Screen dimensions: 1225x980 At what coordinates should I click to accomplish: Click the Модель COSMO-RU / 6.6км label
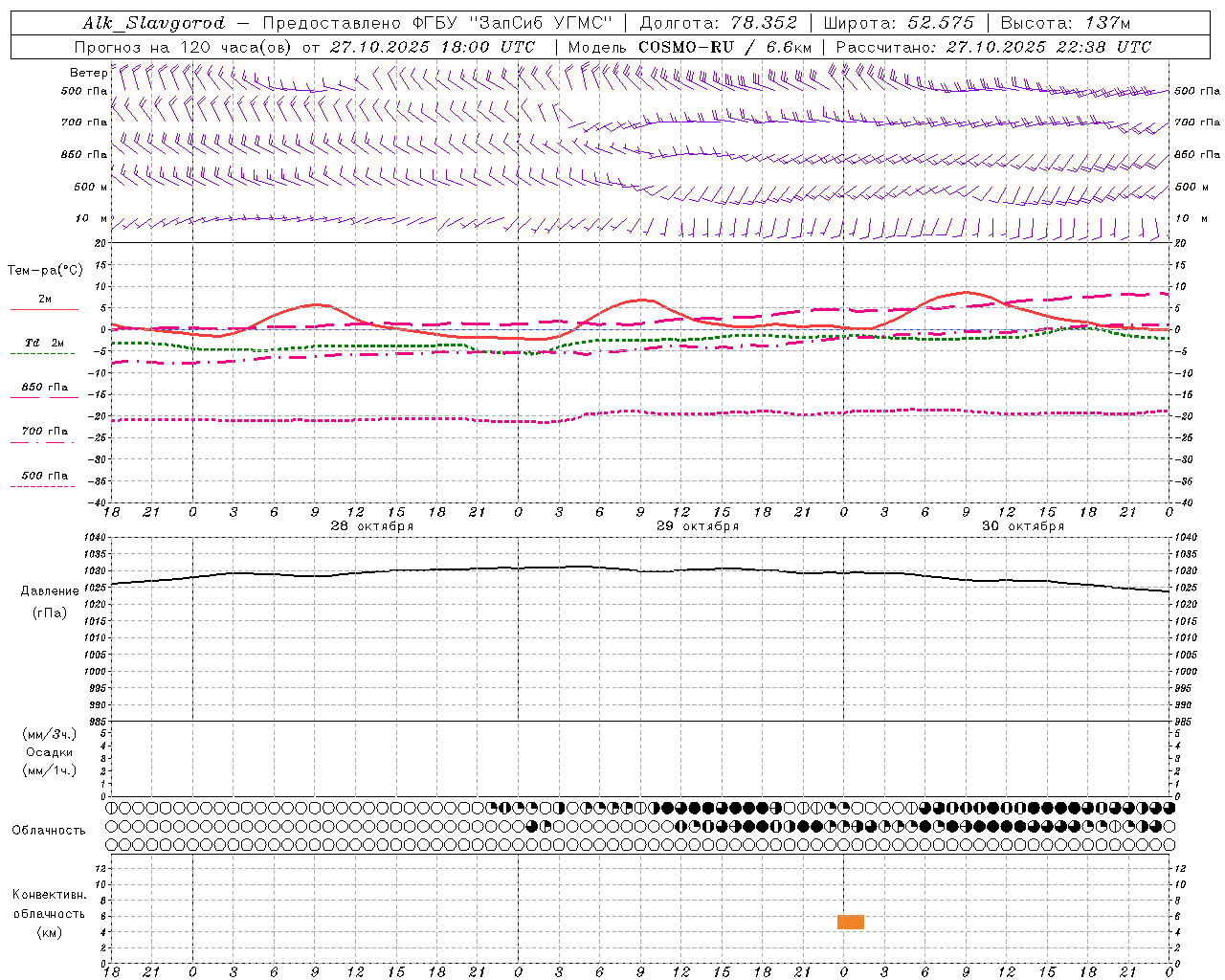pos(690,47)
